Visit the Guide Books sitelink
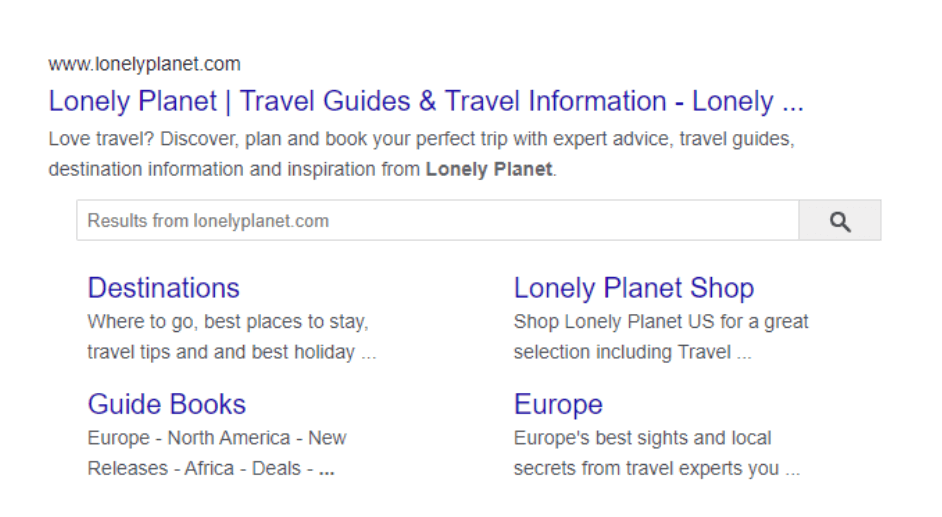Viewport: 942px width, 517px height. tap(166, 404)
